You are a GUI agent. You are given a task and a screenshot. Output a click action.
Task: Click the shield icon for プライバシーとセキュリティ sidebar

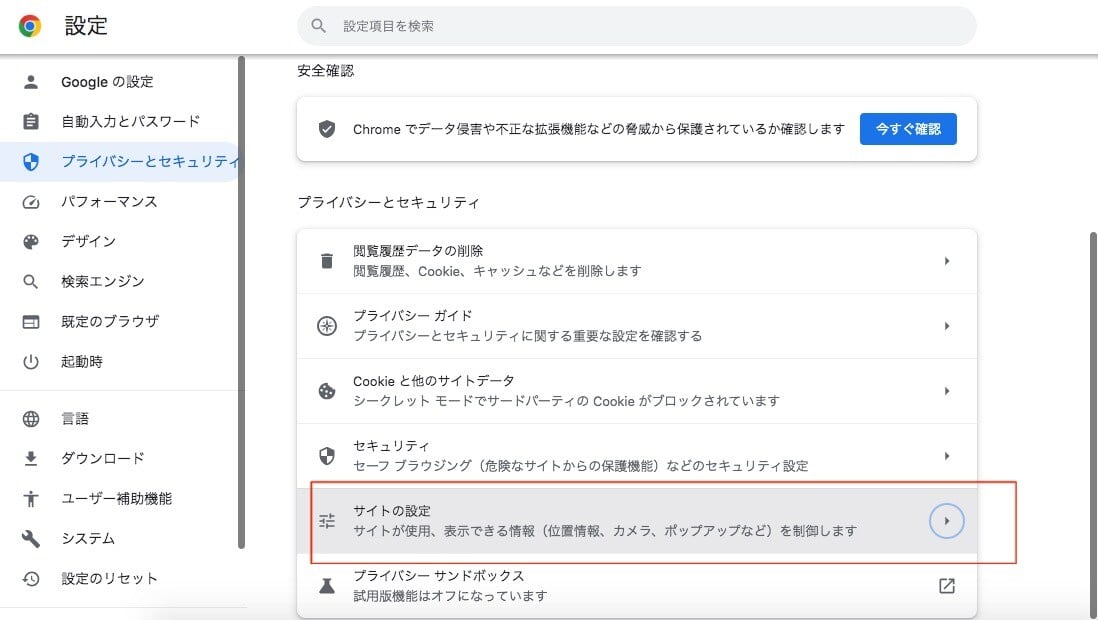[x=31, y=162]
